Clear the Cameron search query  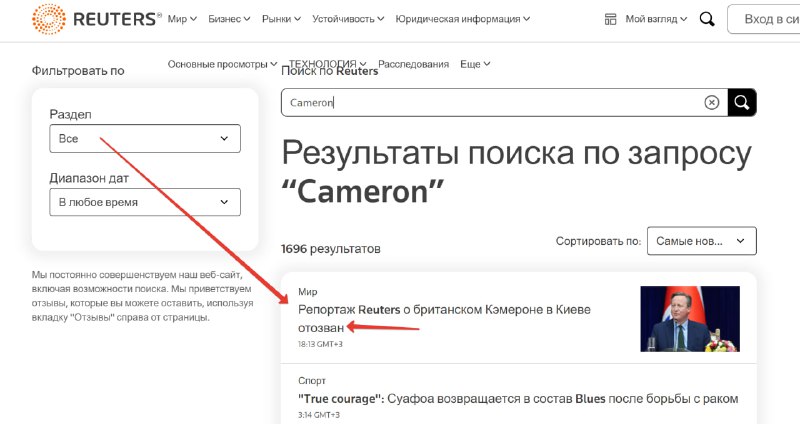711,103
